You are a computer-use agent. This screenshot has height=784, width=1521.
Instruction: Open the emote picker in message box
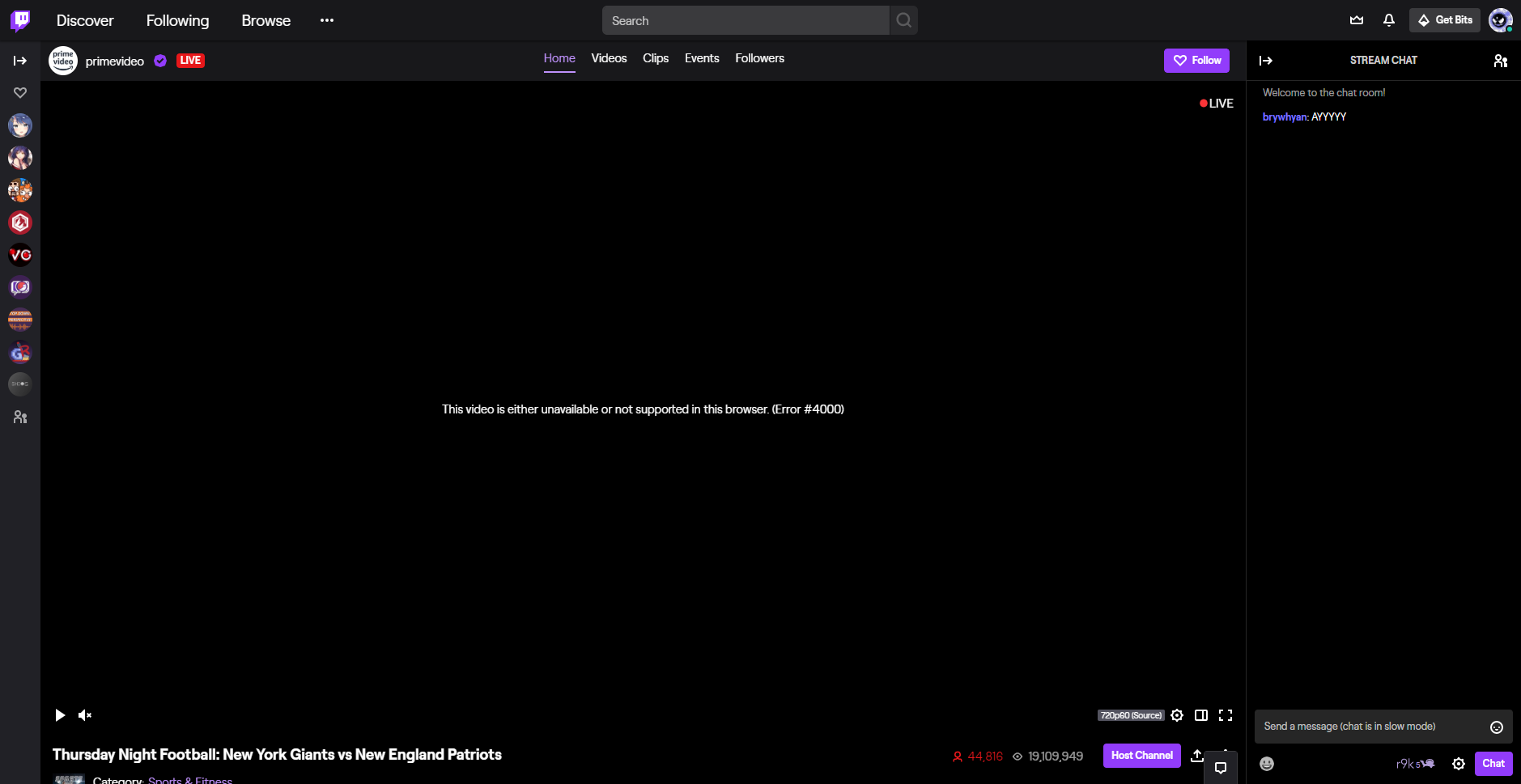tap(1497, 727)
